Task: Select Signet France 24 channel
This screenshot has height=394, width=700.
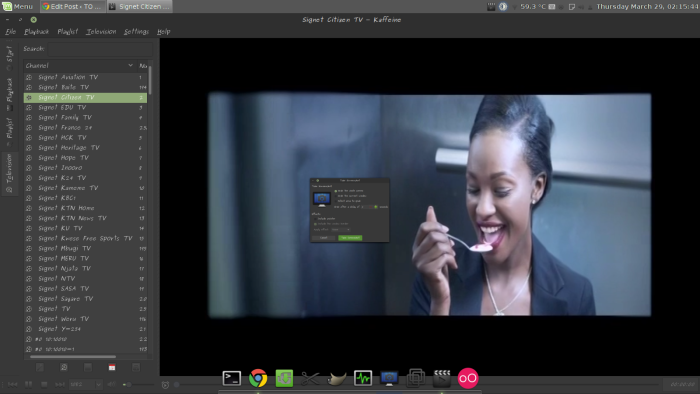Action: (x=85, y=128)
